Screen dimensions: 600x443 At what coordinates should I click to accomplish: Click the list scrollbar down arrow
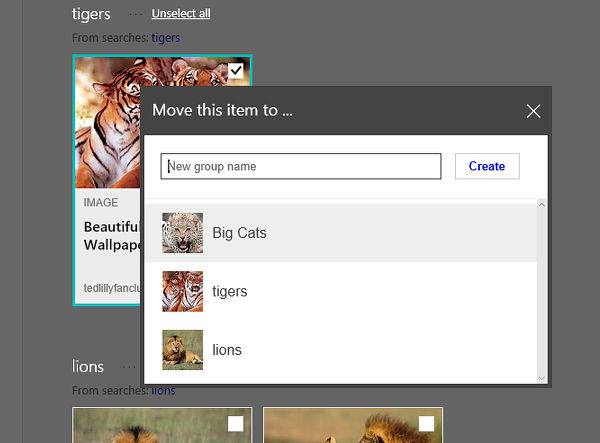click(x=541, y=378)
